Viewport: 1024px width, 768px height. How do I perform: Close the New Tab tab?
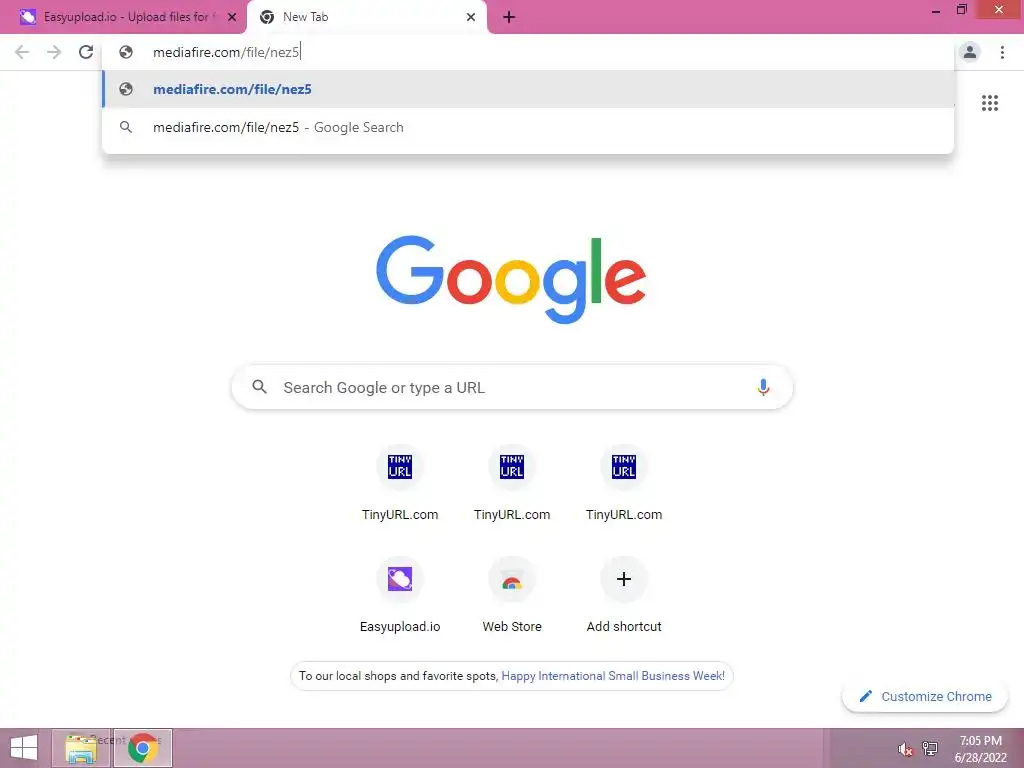pyautogui.click(x=471, y=18)
